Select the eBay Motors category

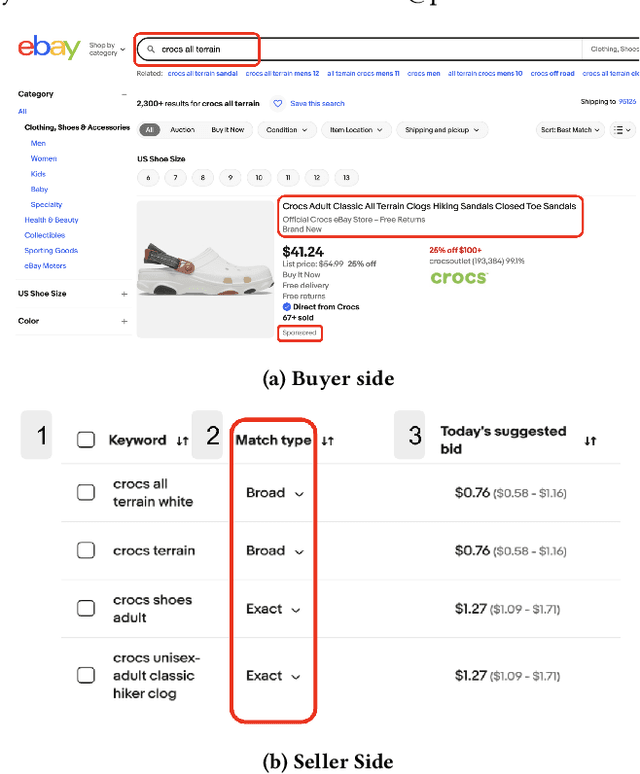(x=45, y=266)
